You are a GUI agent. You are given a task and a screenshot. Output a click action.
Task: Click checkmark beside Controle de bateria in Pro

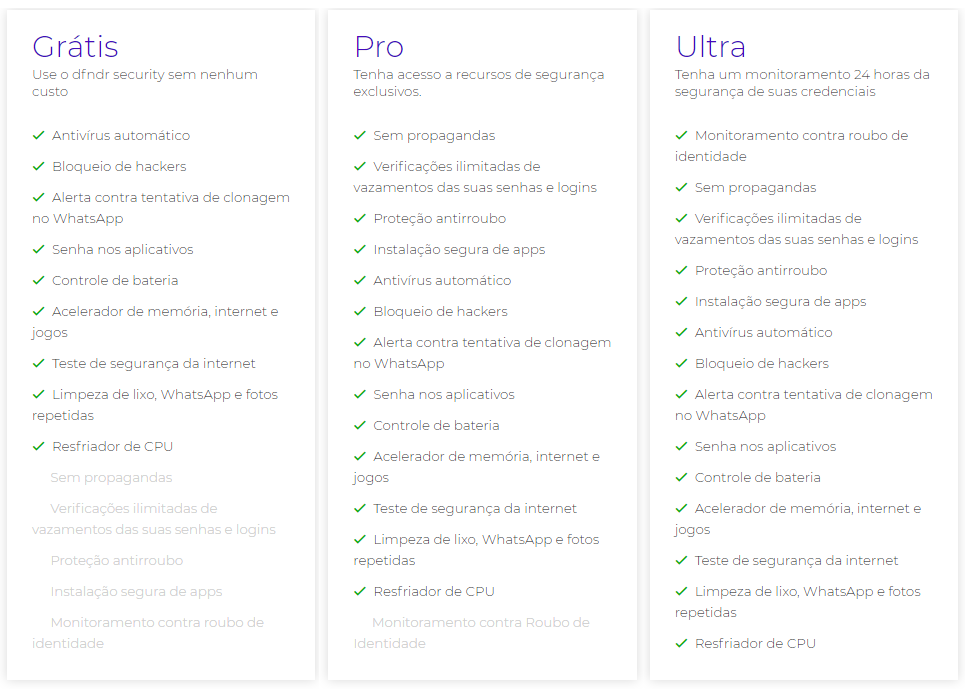pyautogui.click(x=360, y=425)
